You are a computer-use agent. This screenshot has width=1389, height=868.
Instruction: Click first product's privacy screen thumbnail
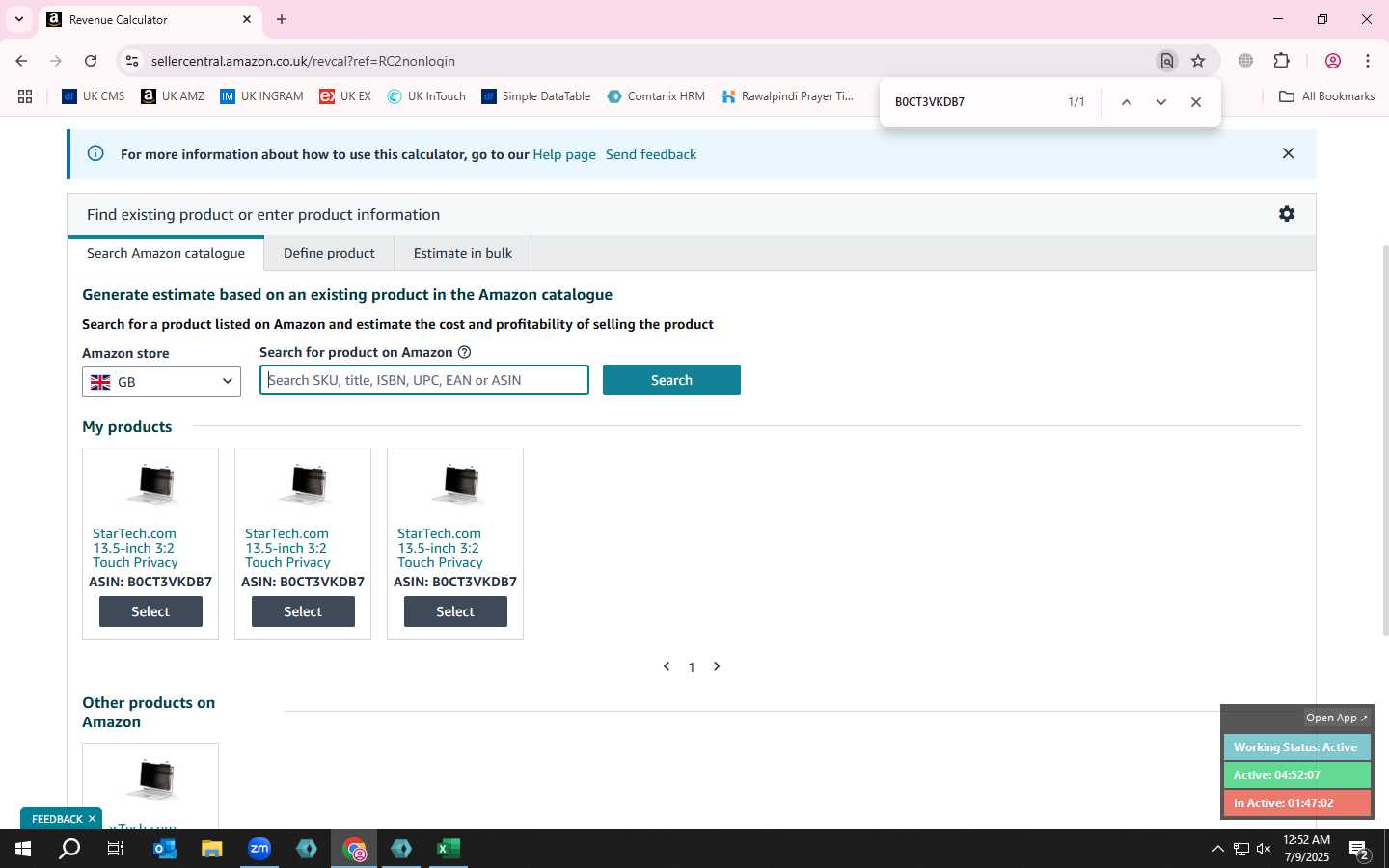pos(152,485)
